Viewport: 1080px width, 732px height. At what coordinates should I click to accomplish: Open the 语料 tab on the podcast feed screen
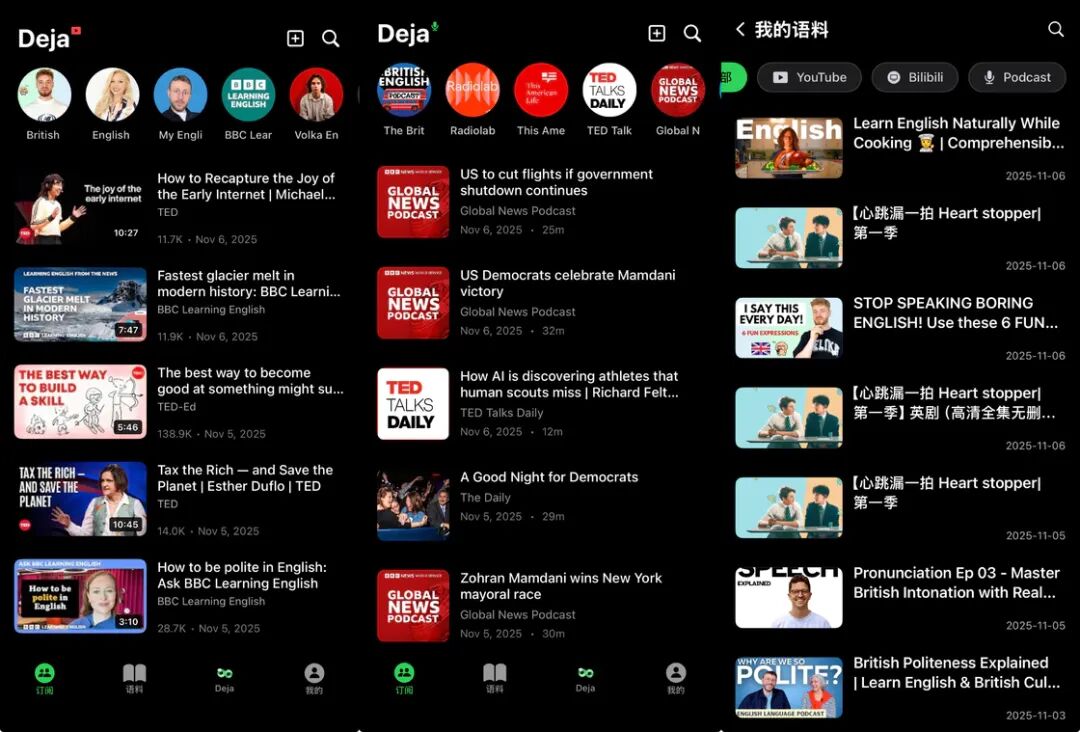(495, 678)
